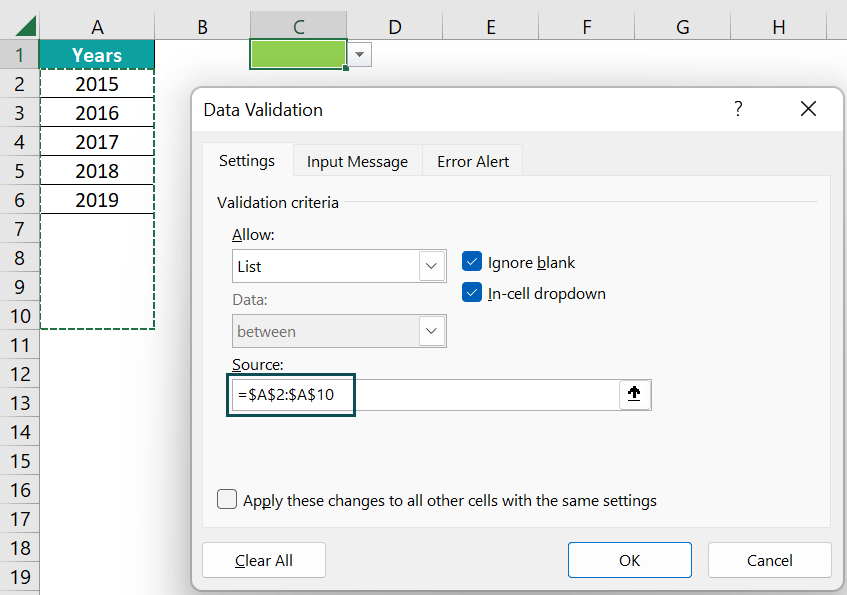Viewport: 847px width, 595px height.
Task: Click the row 19 header
Action: (x=18, y=577)
